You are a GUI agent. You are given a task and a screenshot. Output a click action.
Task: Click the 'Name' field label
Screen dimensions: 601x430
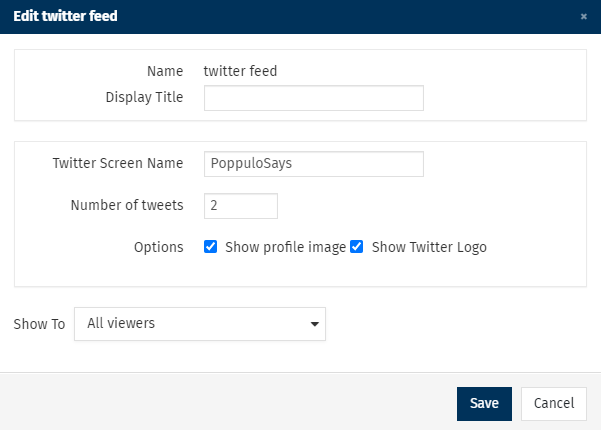(x=165, y=71)
